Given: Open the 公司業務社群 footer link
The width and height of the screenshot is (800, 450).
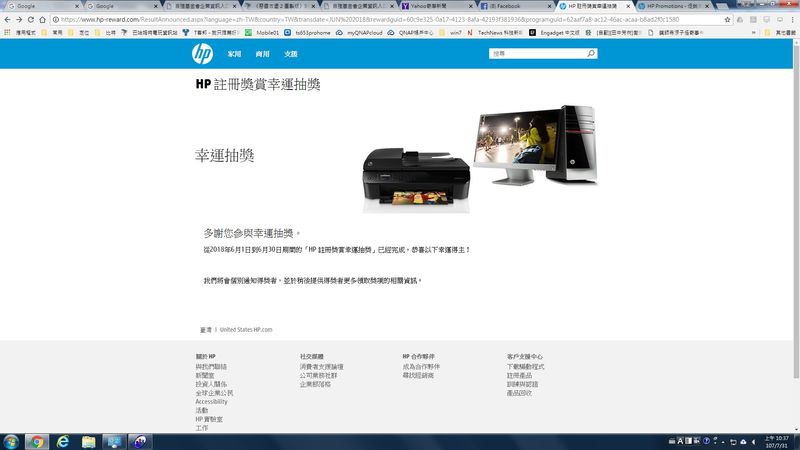Looking at the screenshot, I should click(318, 375).
